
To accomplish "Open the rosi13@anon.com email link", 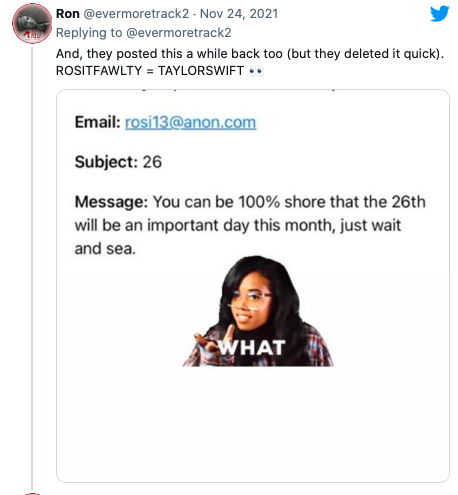I will [190, 122].
